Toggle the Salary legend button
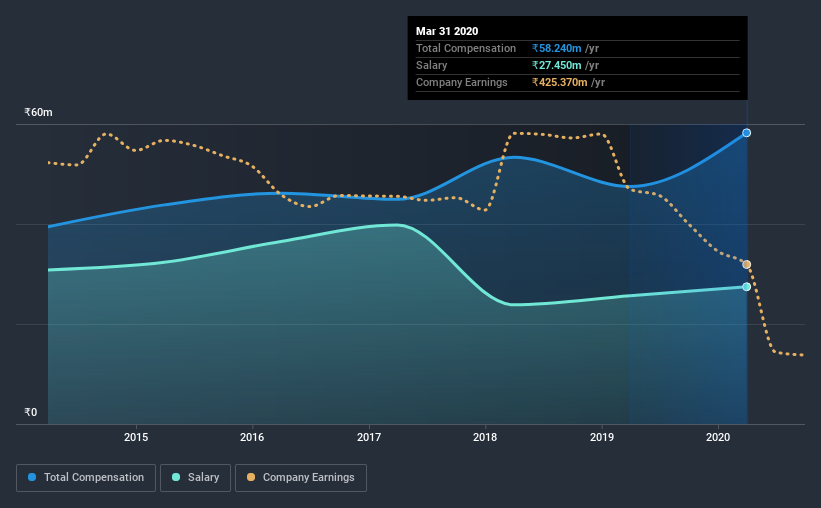 [195, 478]
